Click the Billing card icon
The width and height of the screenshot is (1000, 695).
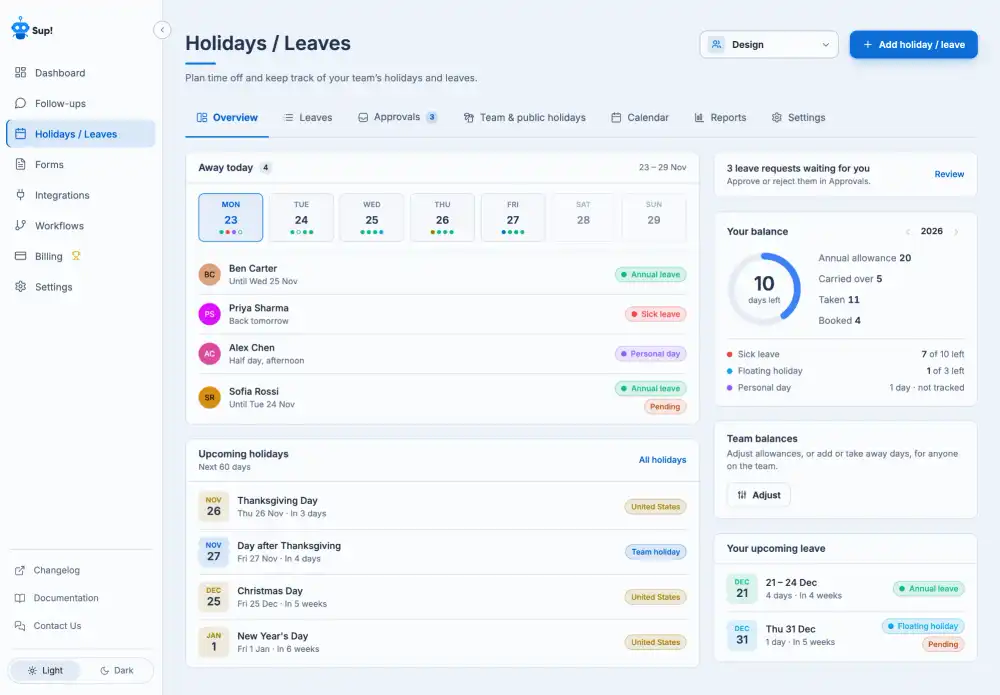(20, 256)
